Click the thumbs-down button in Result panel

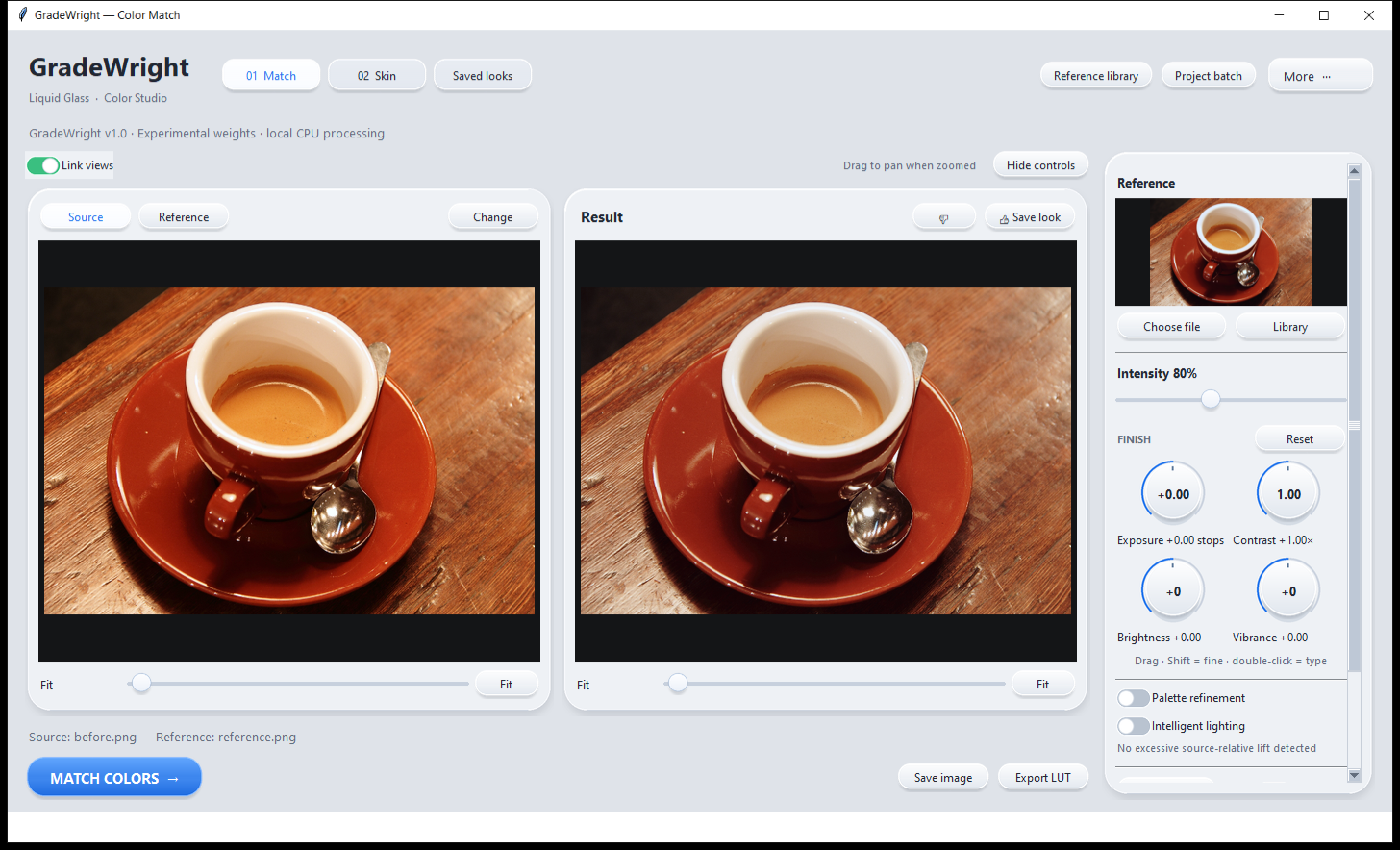(944, 217)
